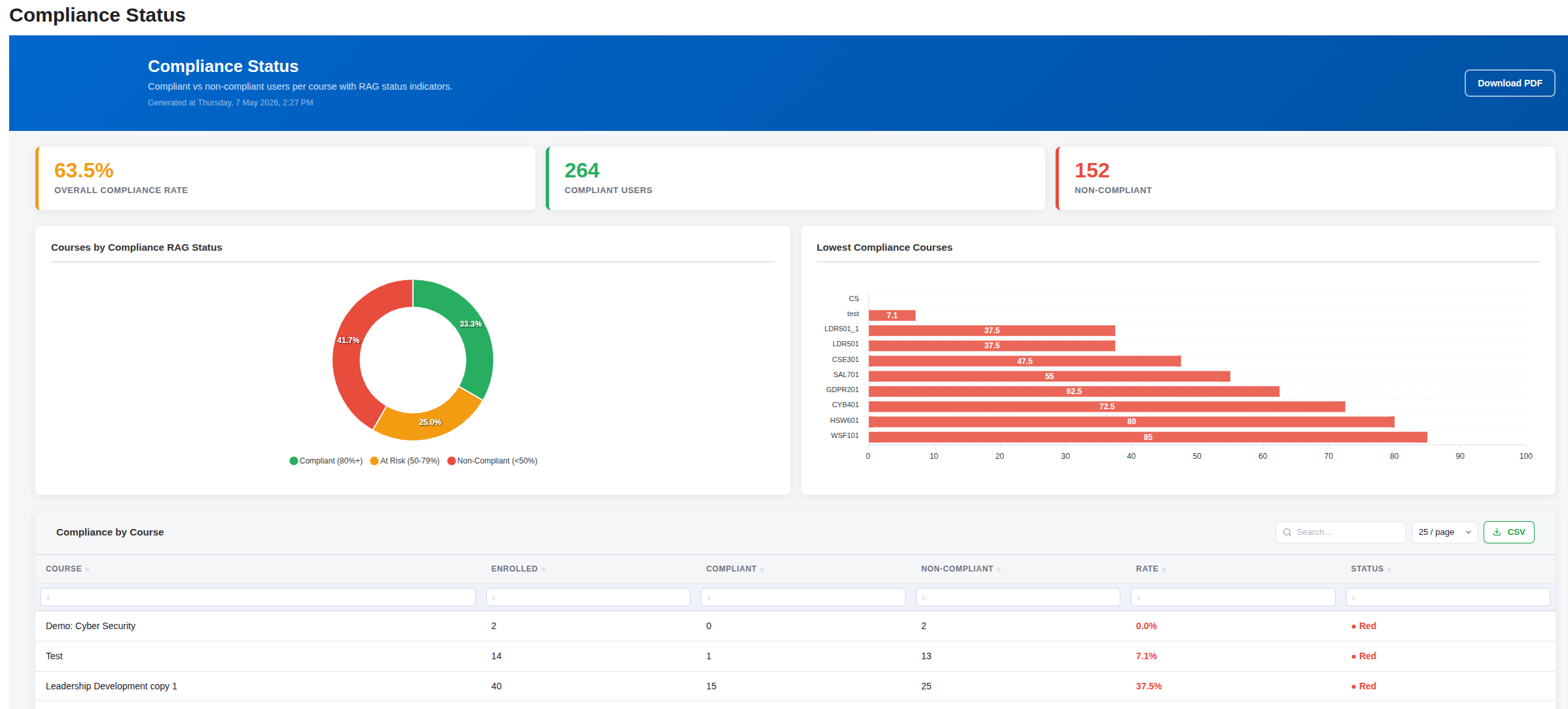Image resolution: width=1568 pixels, height=709 pixels.
Task: Click the 63.5% overall compliance rate card
Action: coord(285,179)
